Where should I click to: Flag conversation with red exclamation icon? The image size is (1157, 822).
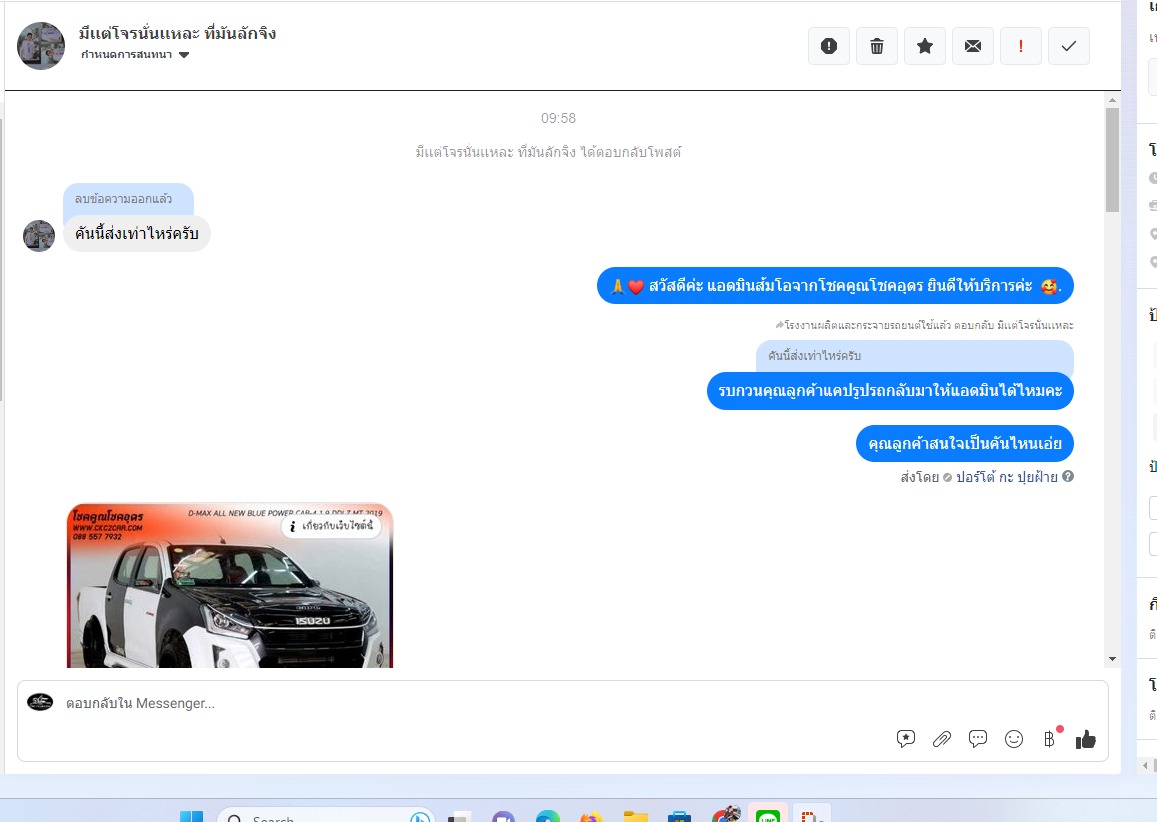click(1021, 46)
